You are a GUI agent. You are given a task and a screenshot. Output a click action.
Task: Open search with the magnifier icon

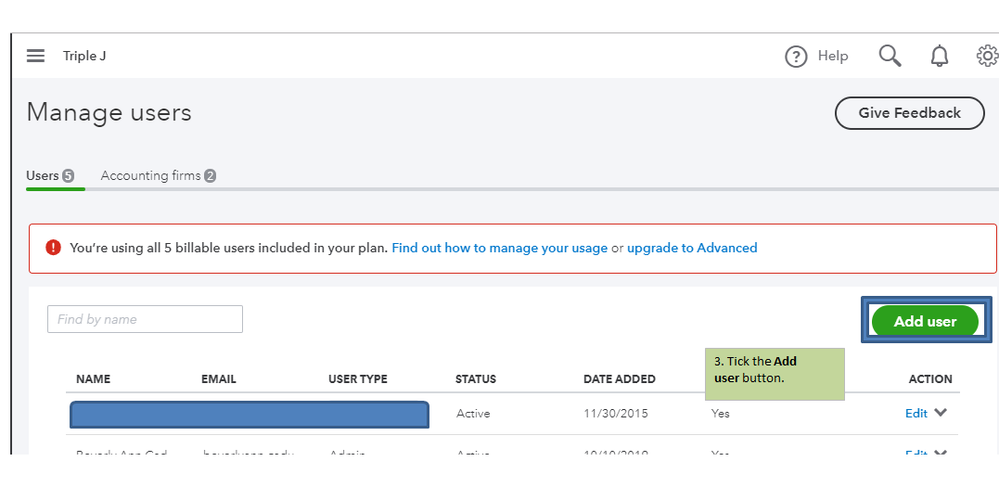[890, 56]
